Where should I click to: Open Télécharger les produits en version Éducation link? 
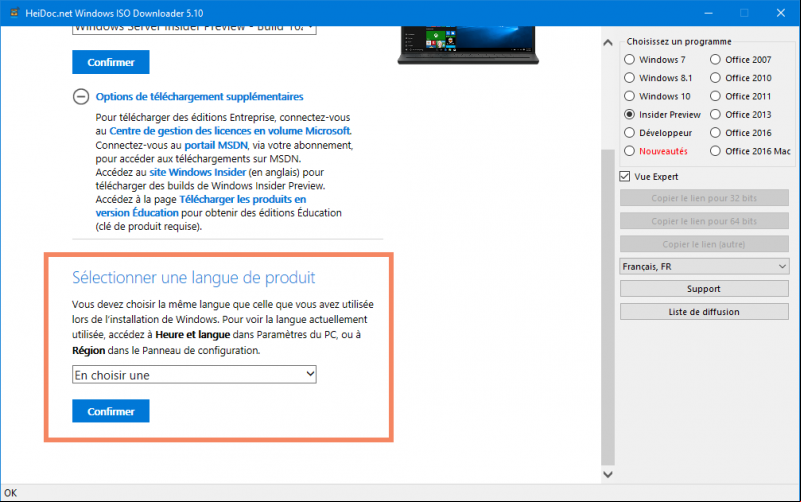(201, 206)
